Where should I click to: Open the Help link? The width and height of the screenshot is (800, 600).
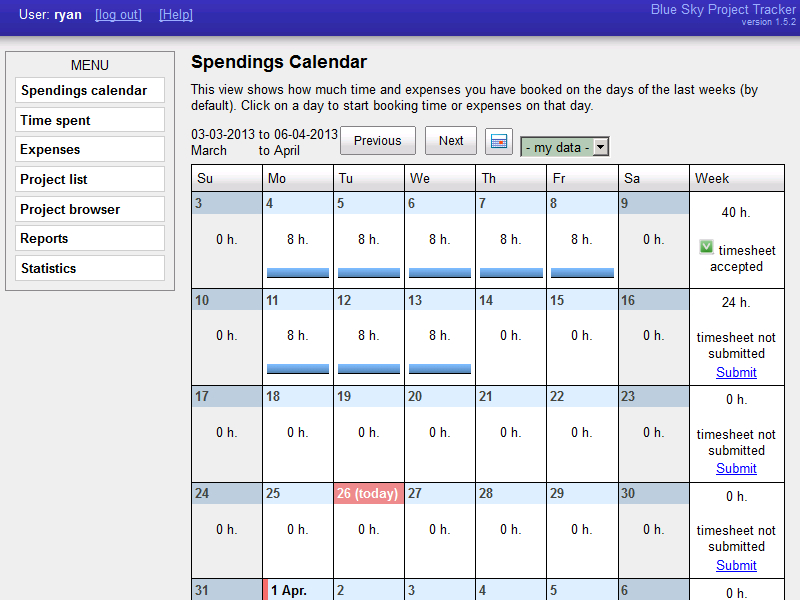point(176,14)
